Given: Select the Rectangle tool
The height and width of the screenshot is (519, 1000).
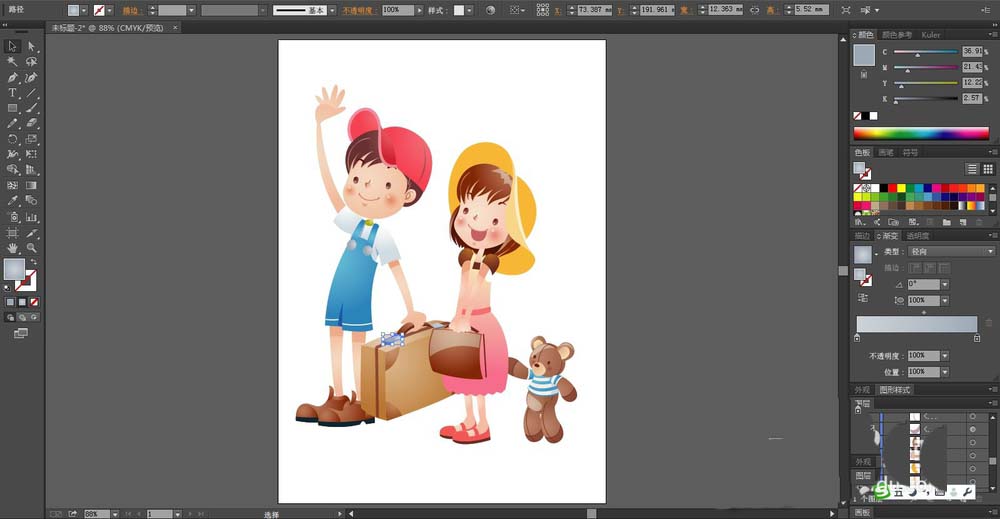Looking at the screenshot, I should click(x=12, y=108).
